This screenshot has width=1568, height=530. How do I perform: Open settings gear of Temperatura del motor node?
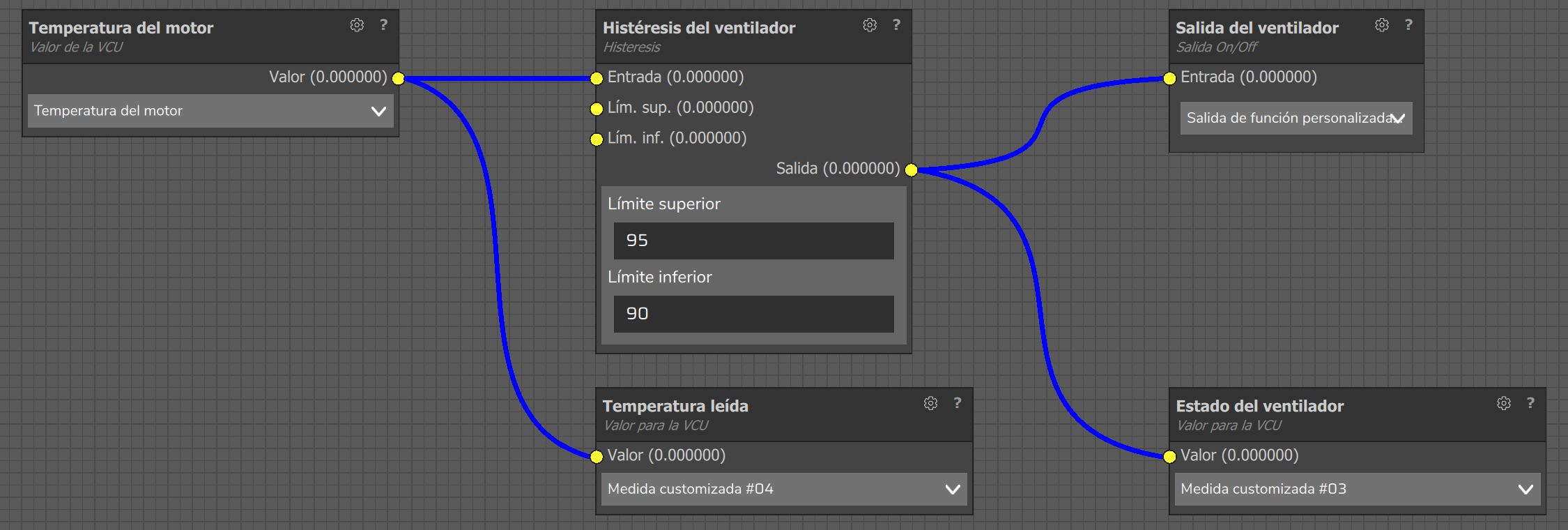coord(357,25)
